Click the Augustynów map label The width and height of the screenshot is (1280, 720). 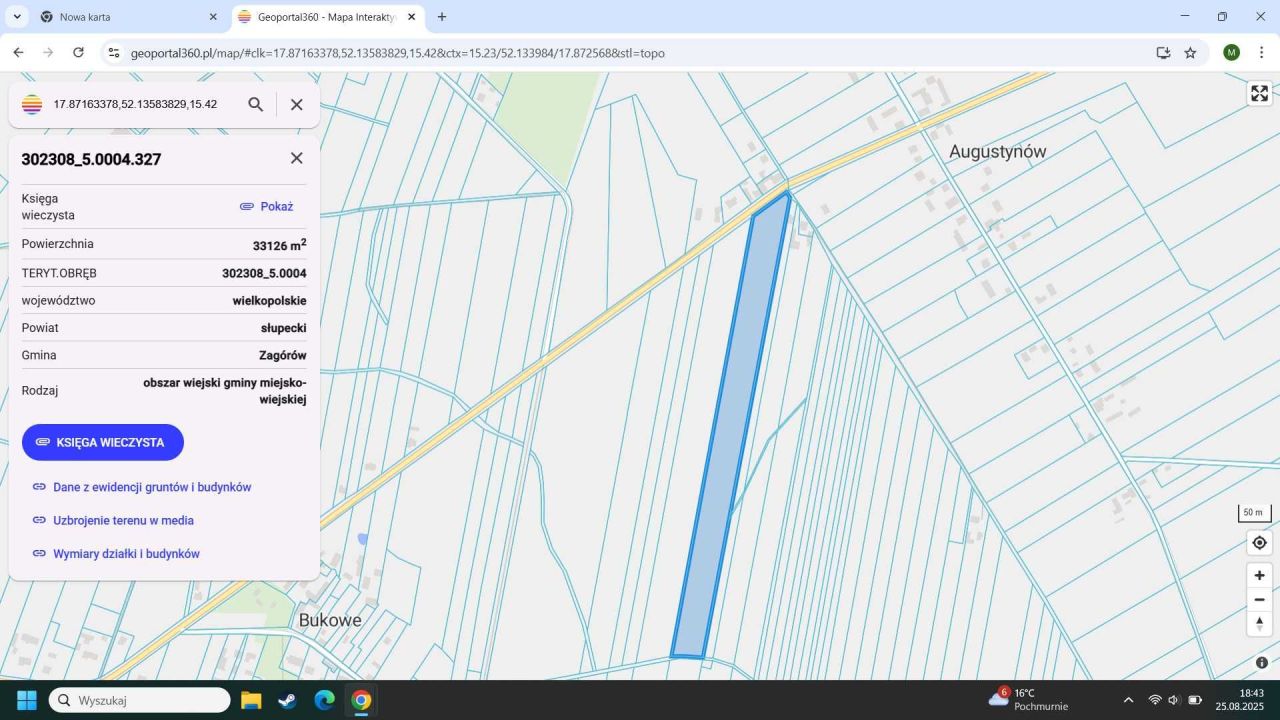[x=997, y=152]
